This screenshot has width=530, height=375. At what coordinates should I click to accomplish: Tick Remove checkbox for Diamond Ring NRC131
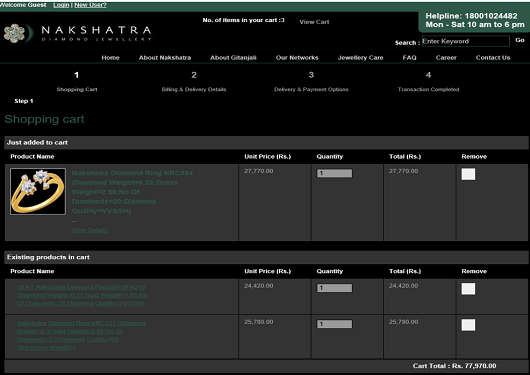[468, 325]
